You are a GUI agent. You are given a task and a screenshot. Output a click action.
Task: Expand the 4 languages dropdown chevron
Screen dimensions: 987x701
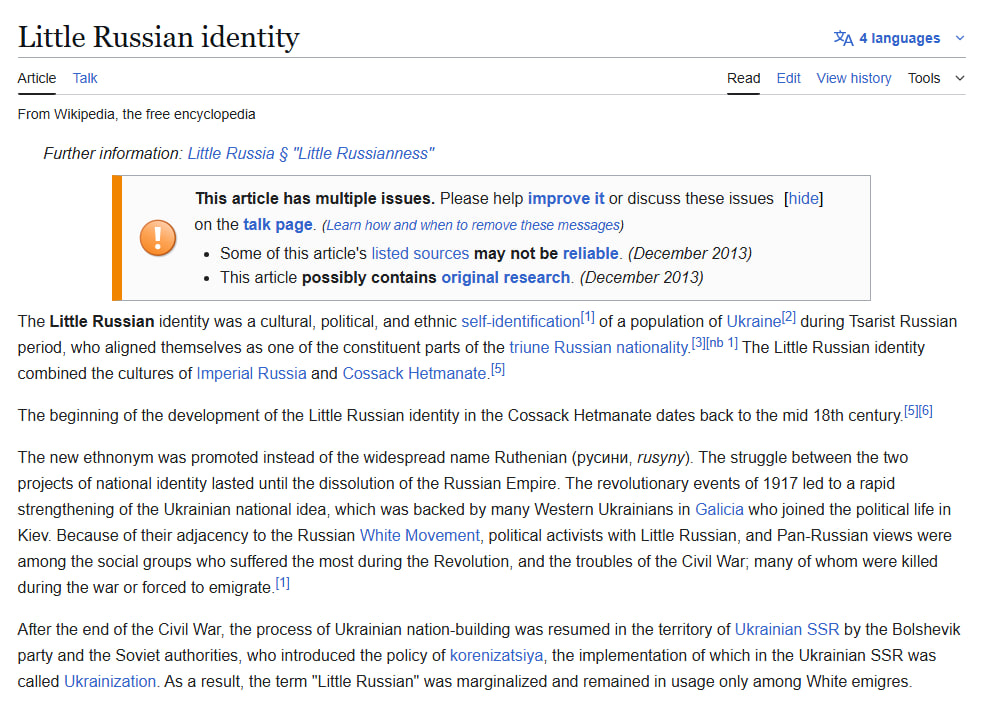pyautogui.click(x=959, y=38)
